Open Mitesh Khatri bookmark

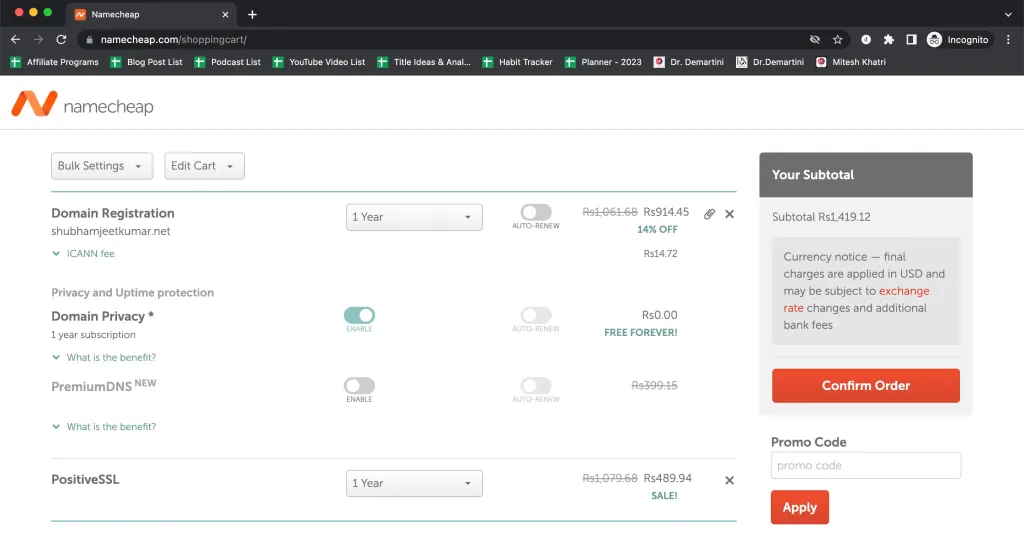point(851,62)
